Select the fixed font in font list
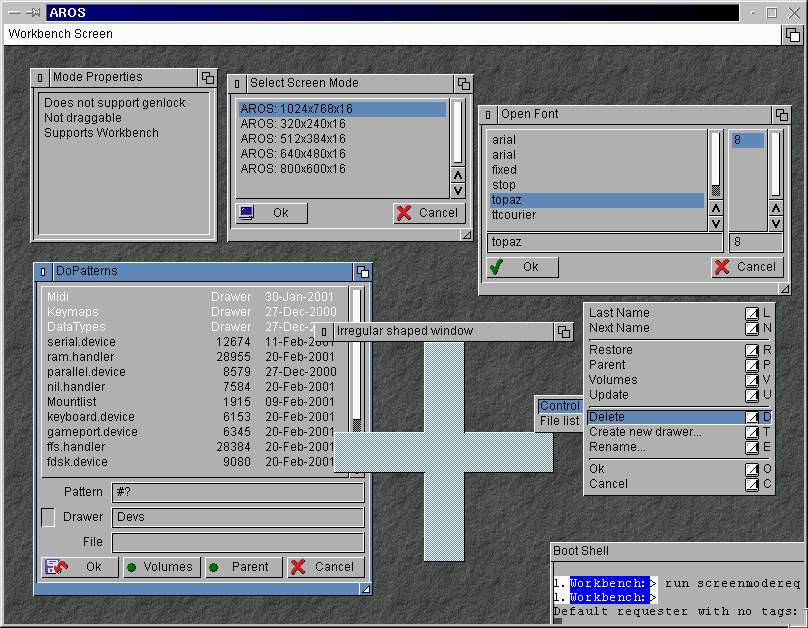Screen dimensions: 808x628 click(597, 170)
